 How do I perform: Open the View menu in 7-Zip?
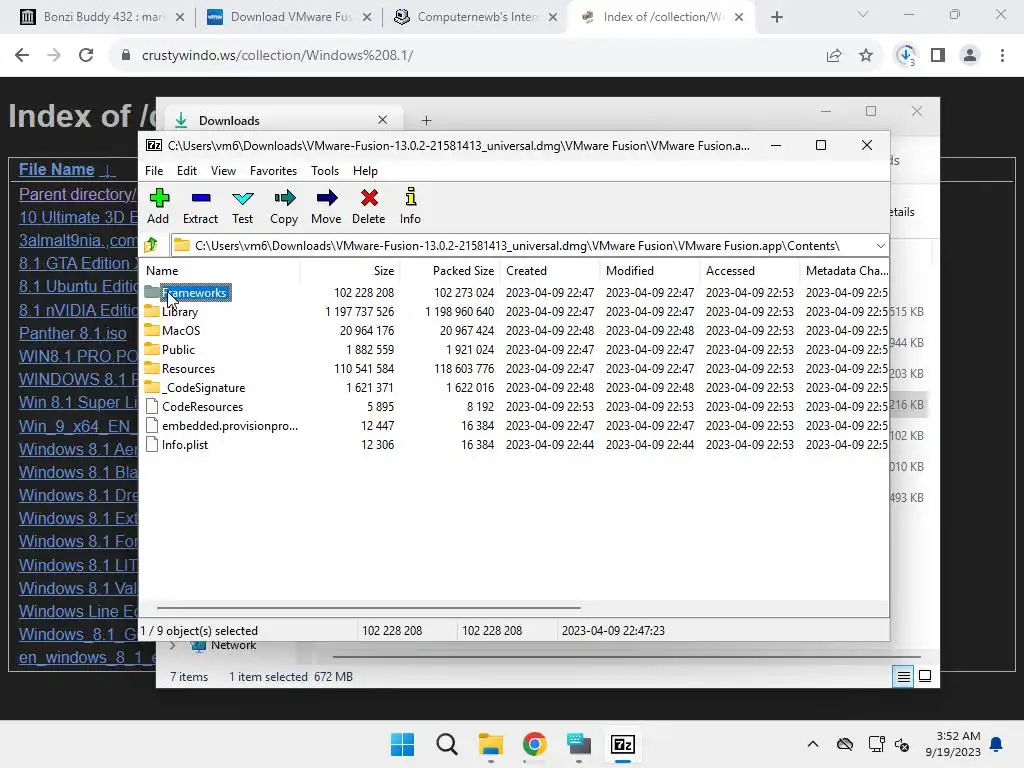(x=223, y=170)
